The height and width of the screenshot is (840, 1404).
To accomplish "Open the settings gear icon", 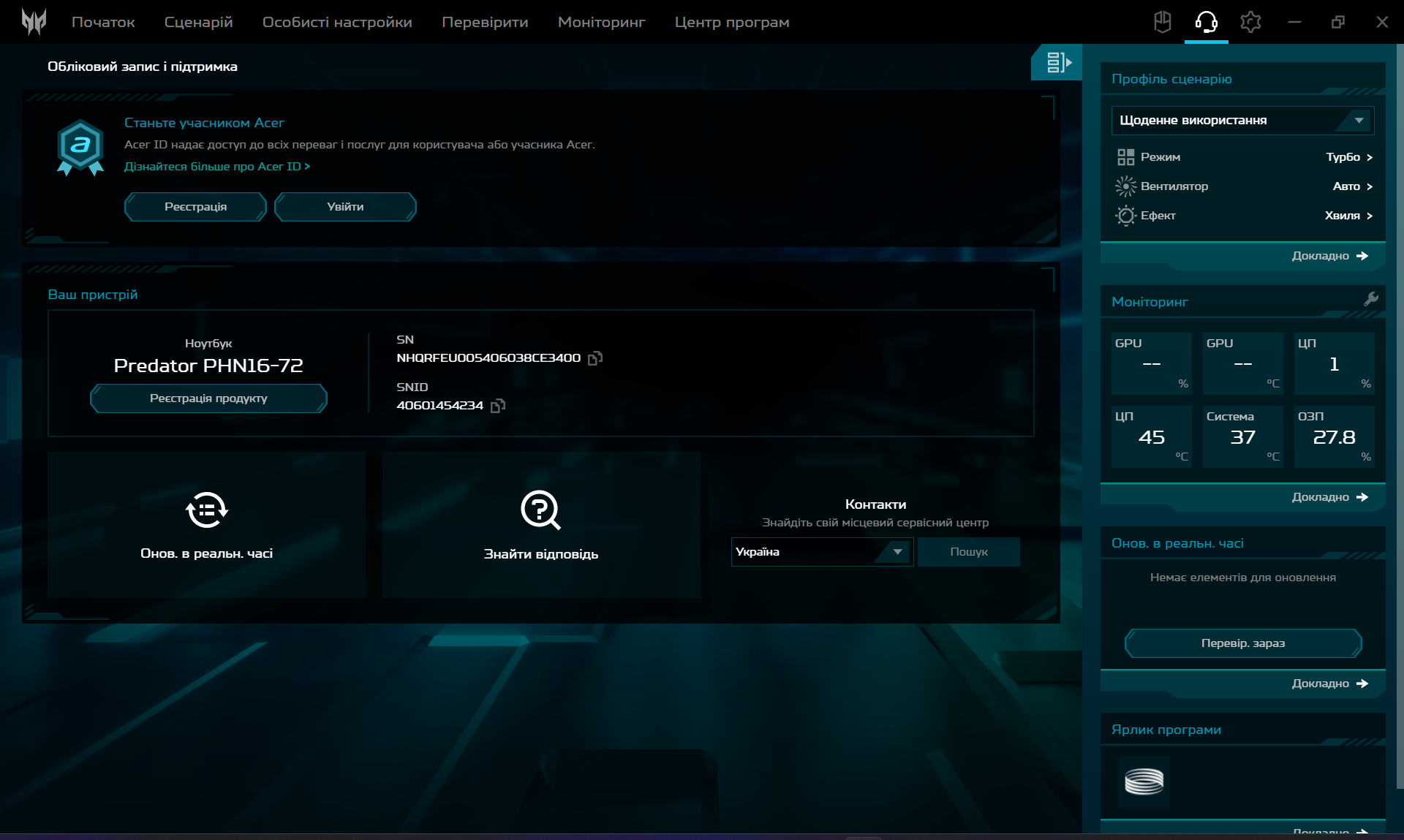I will [1250, 22].
